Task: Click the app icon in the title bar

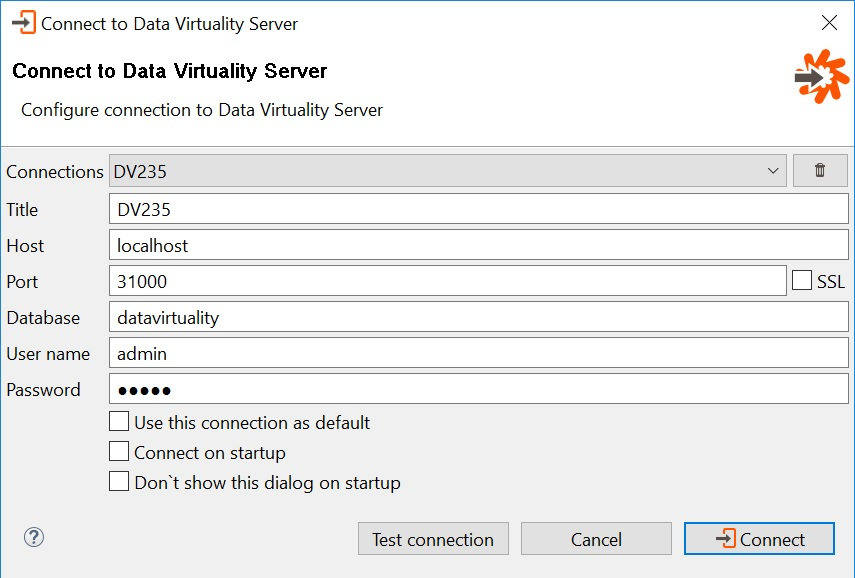Action: [20, 22]
